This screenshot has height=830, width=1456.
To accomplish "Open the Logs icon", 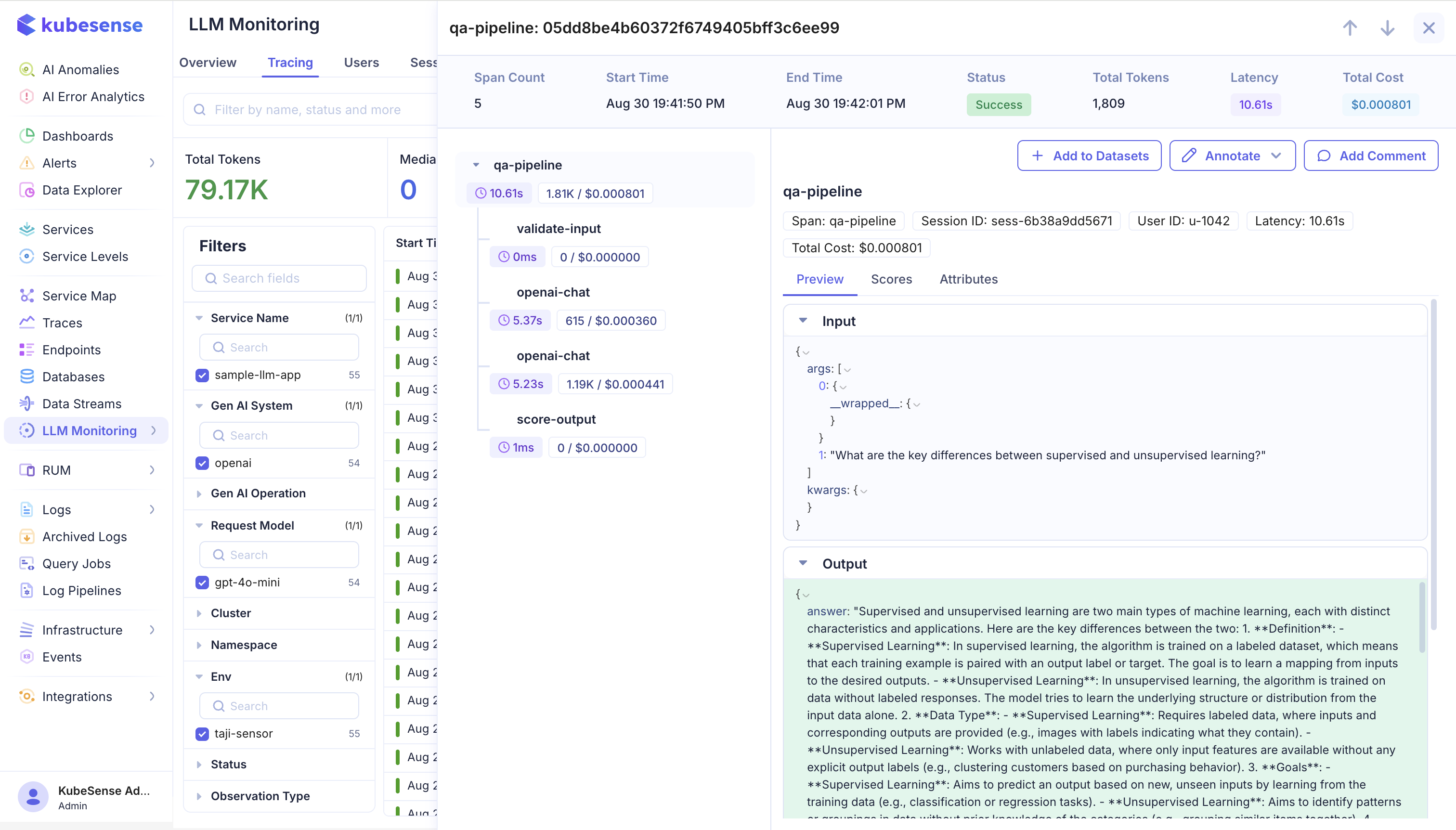I will [26, 509].
